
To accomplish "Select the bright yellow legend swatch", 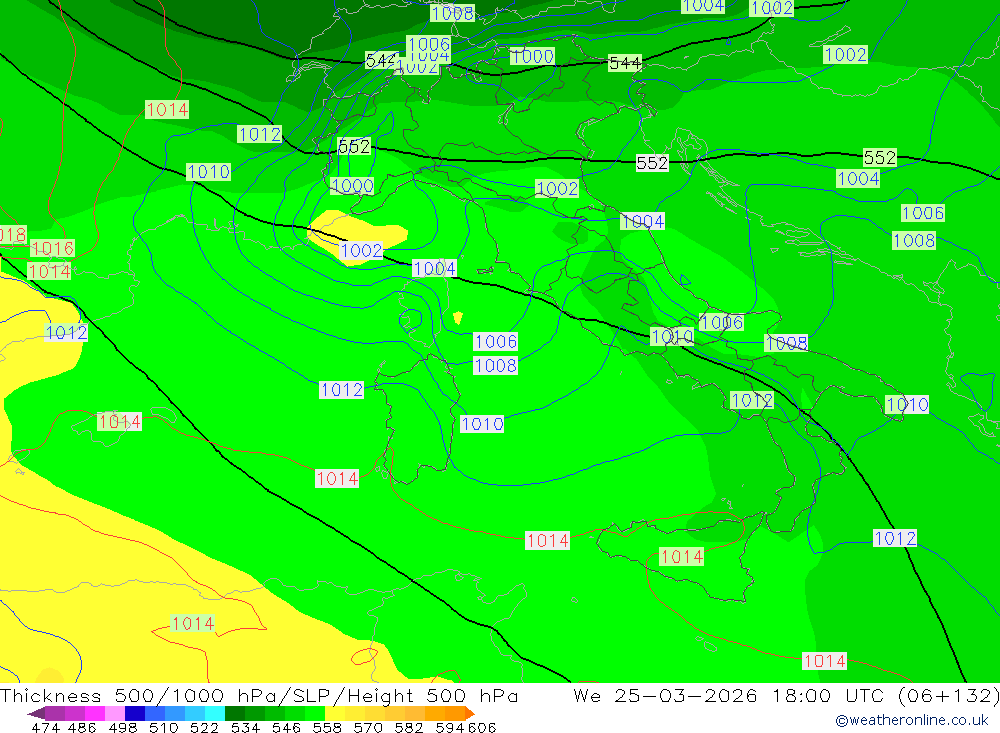I will pos(335,713).
